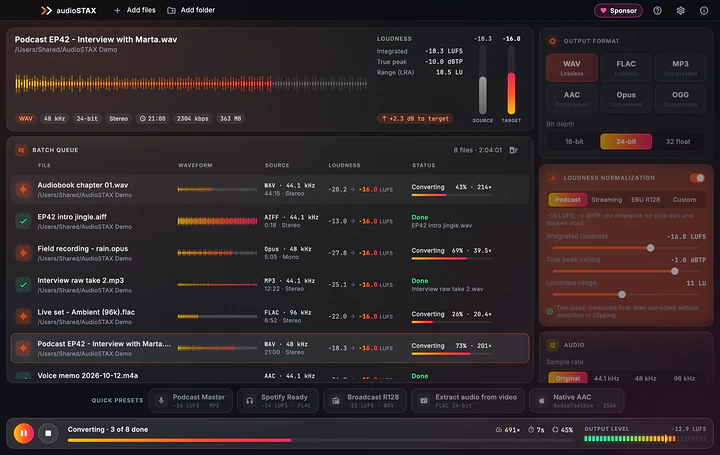This screenshot has width=720, height=455.
Task: Switch to Custom normalization tab
Action: pyautogui.click(x=684, y=199)
